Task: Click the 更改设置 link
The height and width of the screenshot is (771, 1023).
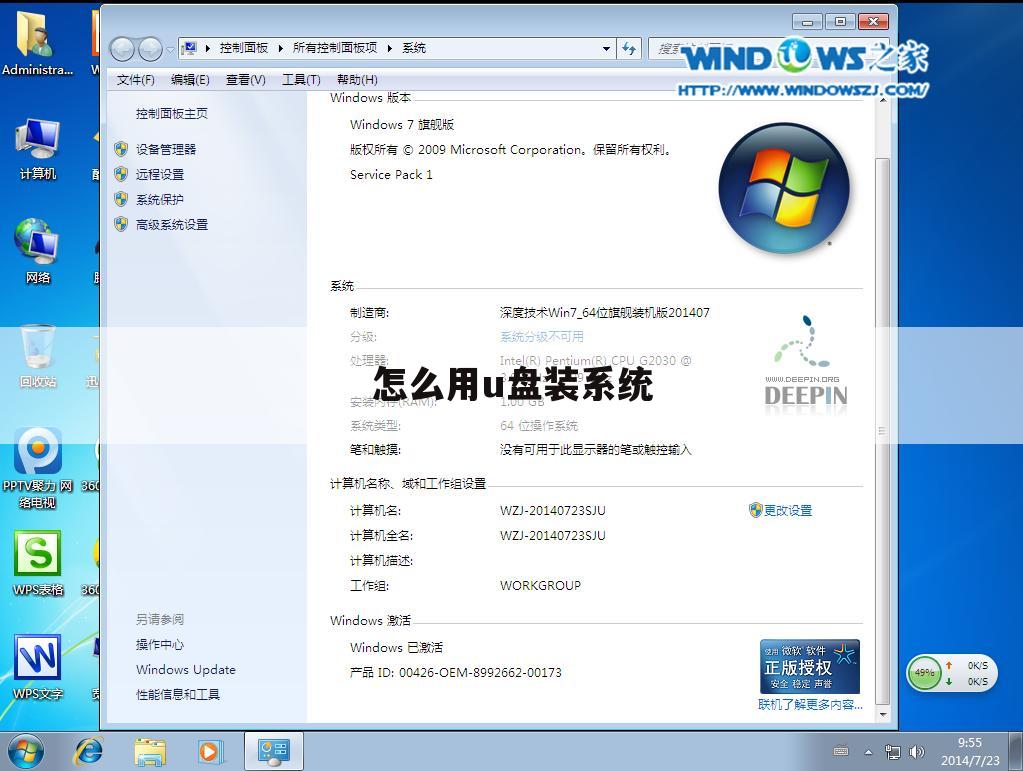Action: [x=788, y=510]
